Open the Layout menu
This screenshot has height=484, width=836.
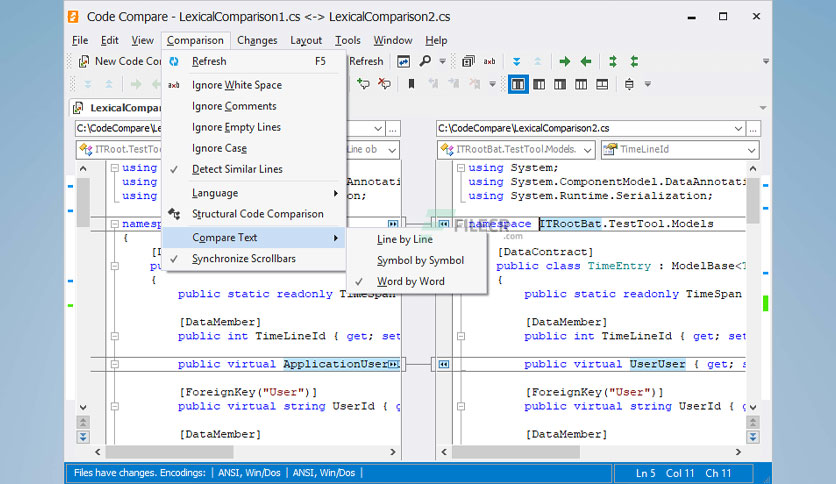(306, 41)
